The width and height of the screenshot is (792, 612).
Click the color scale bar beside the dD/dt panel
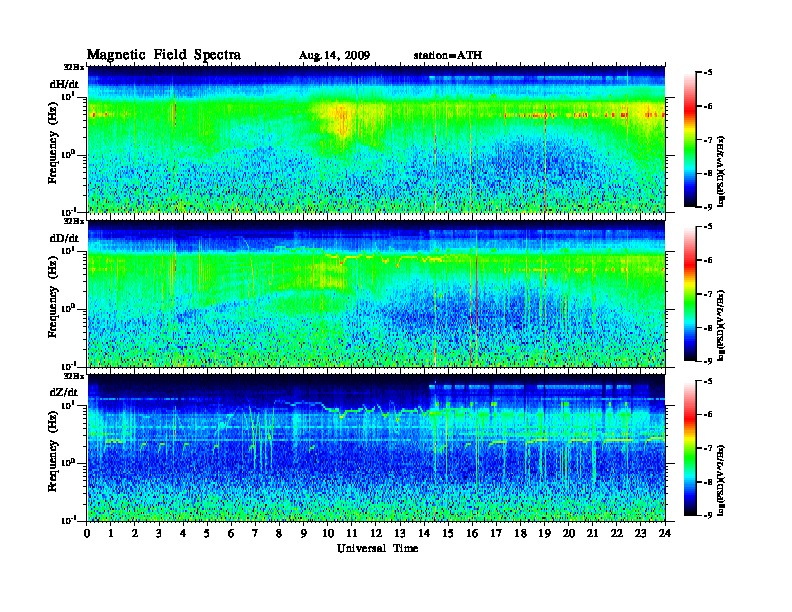click(690, 294)
